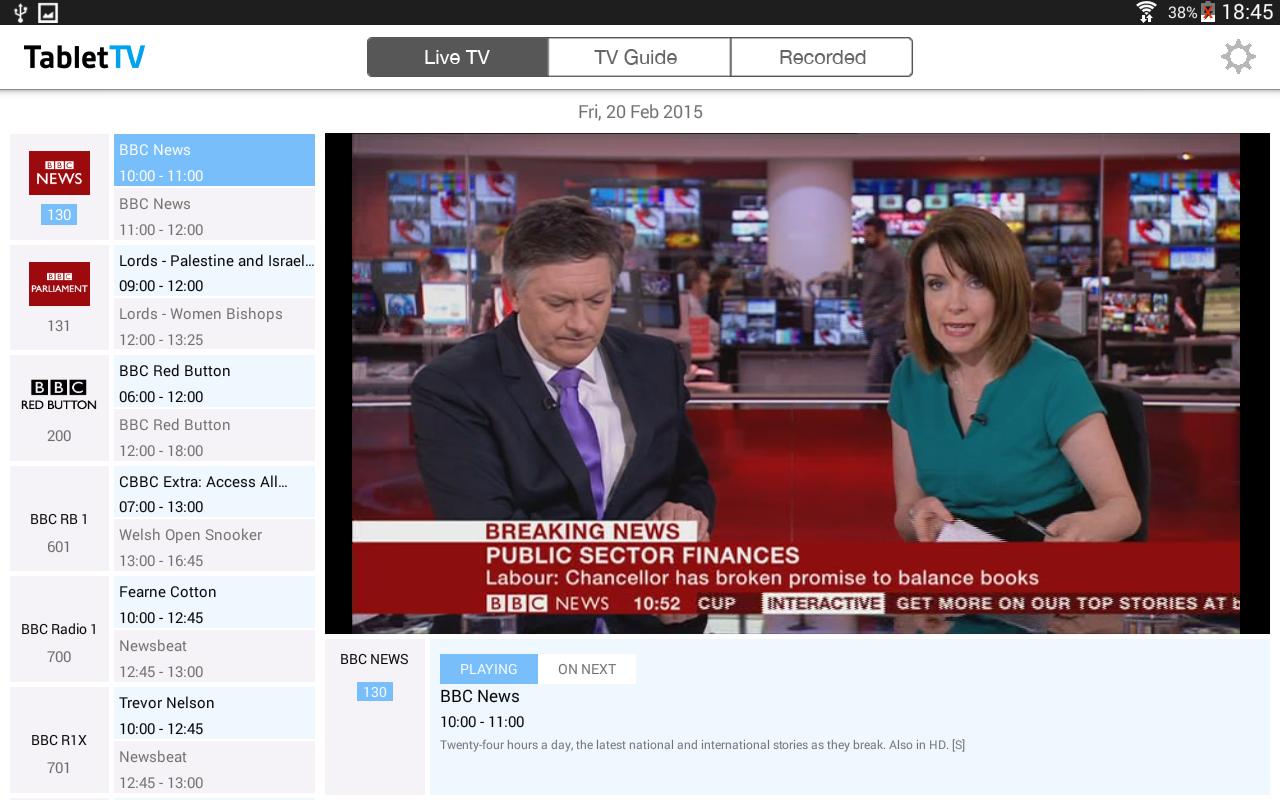Viewport: 1280px width, 800px height.
Task: Select CBBC Extra: Access All programme
Action: [214, 492]
